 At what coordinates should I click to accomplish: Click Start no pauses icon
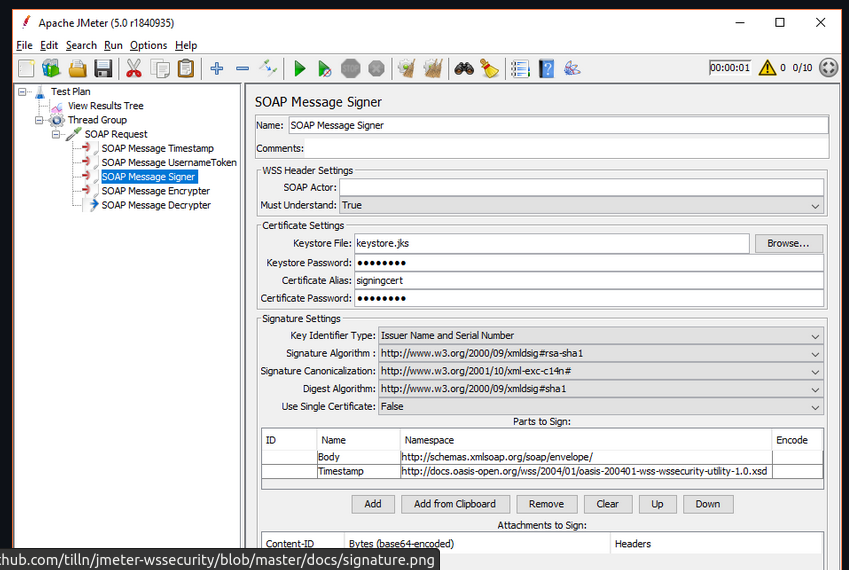coord(324,69)
